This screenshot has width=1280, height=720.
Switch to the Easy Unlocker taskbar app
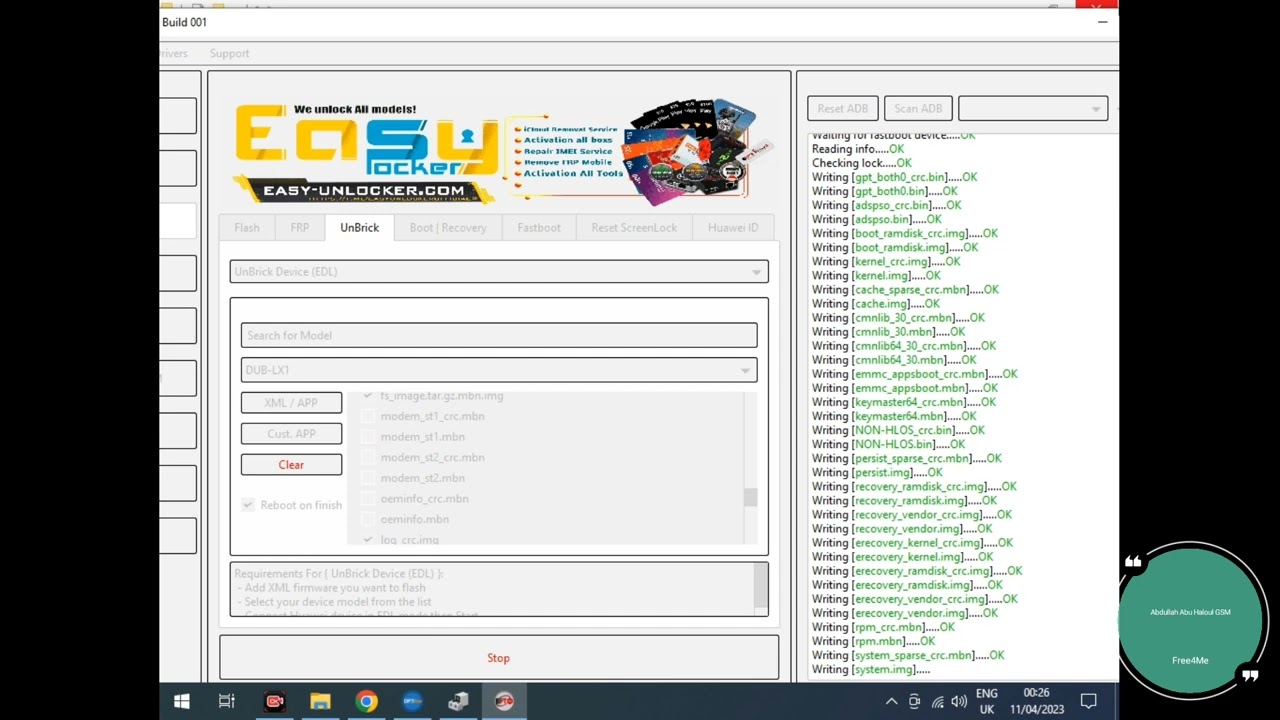504,701
